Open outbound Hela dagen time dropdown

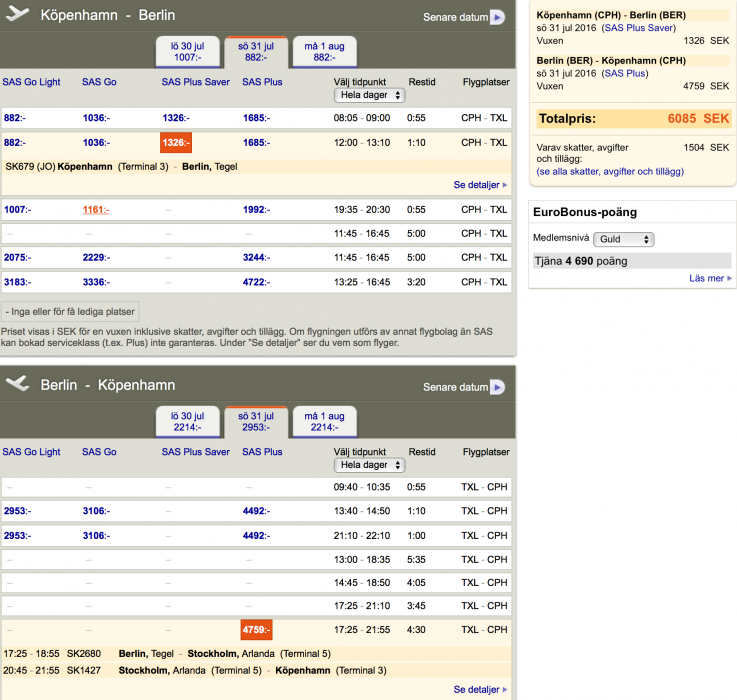[369, 95]
